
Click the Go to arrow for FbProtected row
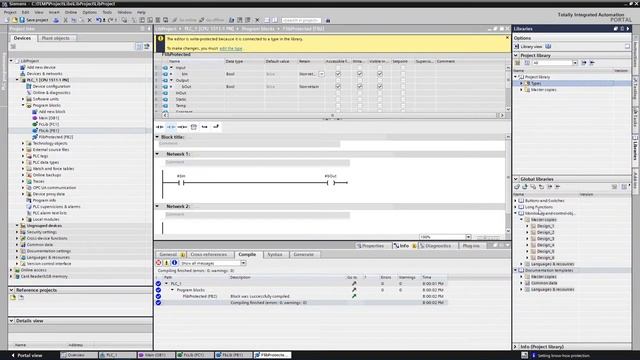click(354, 296)
